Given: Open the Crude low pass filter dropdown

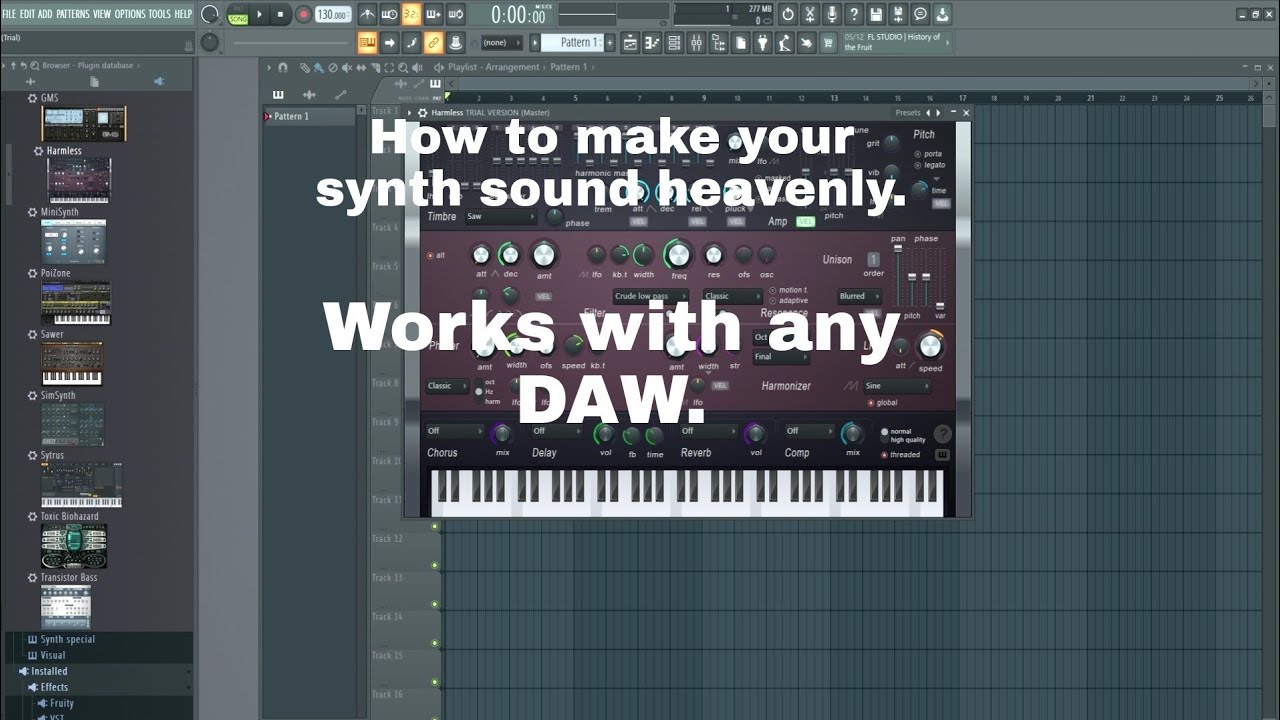Looking at the screenshot, I should [650, 296].
